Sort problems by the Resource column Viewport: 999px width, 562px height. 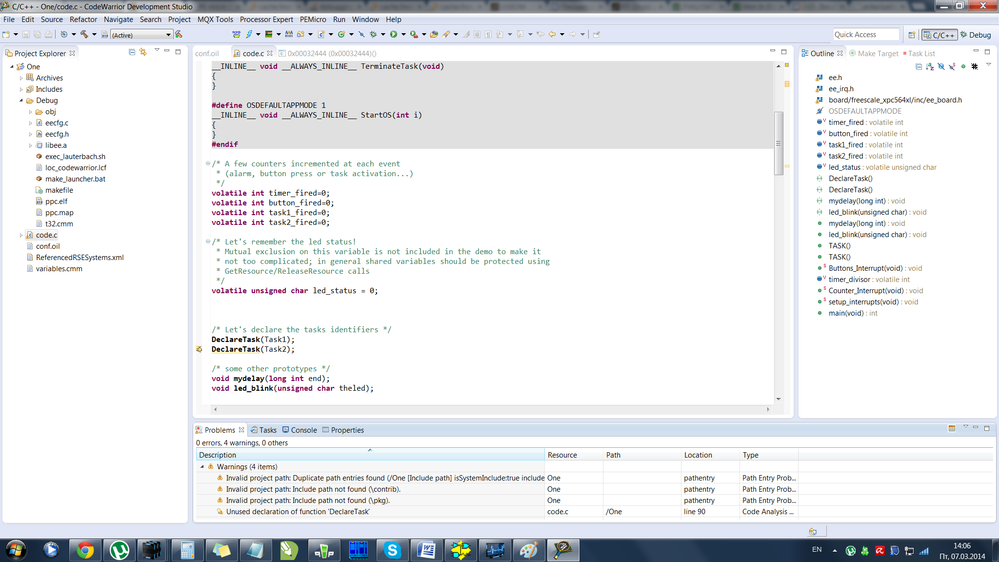point(574,455)
